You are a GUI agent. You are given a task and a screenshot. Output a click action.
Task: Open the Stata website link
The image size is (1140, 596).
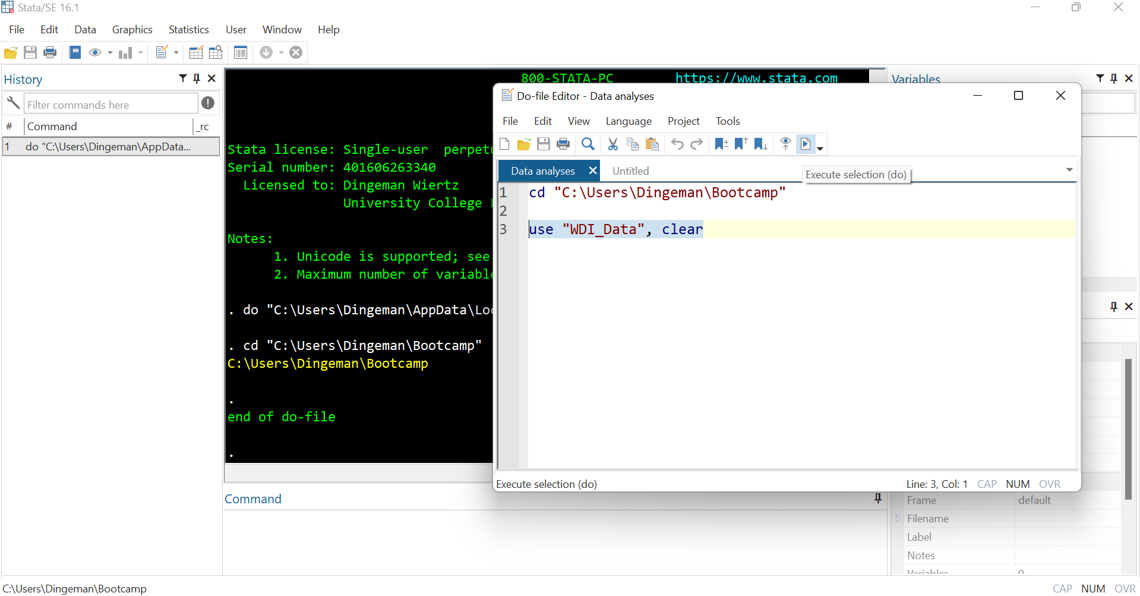(756, 78)
